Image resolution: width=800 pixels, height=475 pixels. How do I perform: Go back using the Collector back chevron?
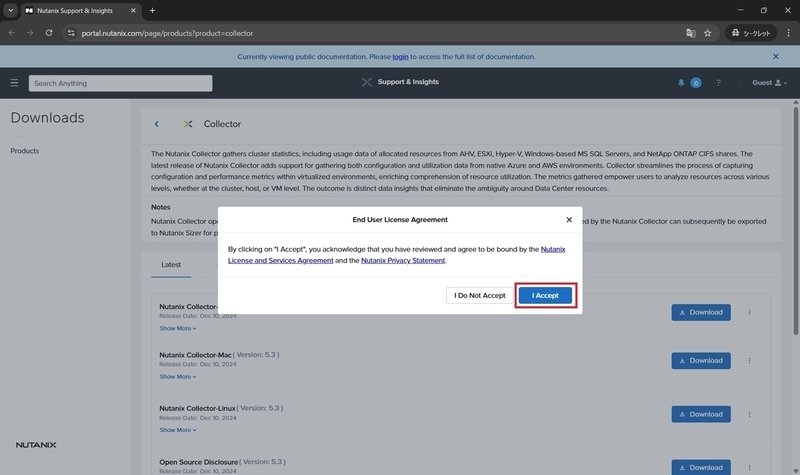tap(157, 124)
